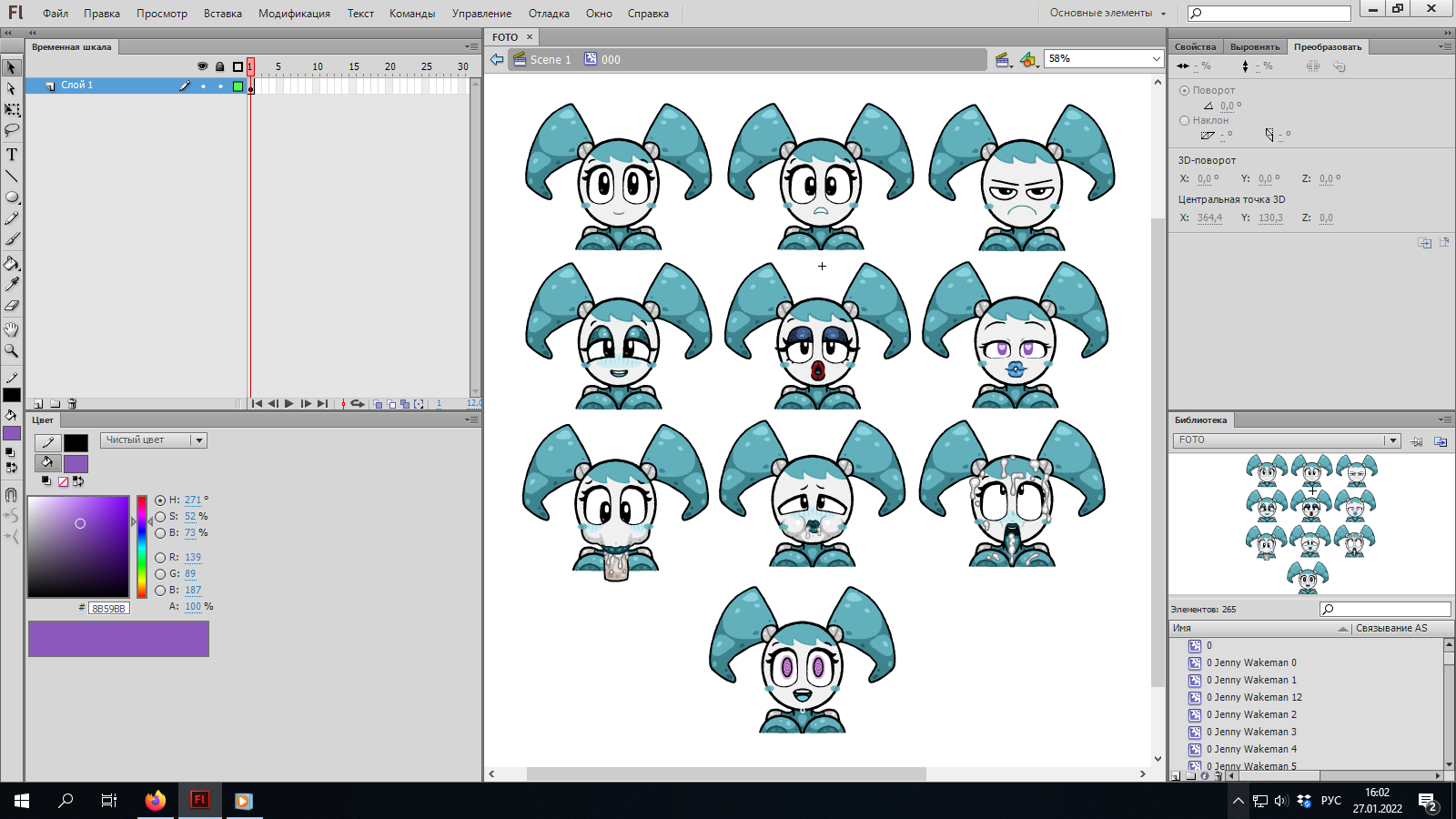Image resolution: width=1456 pixels, height=819 pixels.
Task: Step forward one frame
Action: tap(306, 404)
